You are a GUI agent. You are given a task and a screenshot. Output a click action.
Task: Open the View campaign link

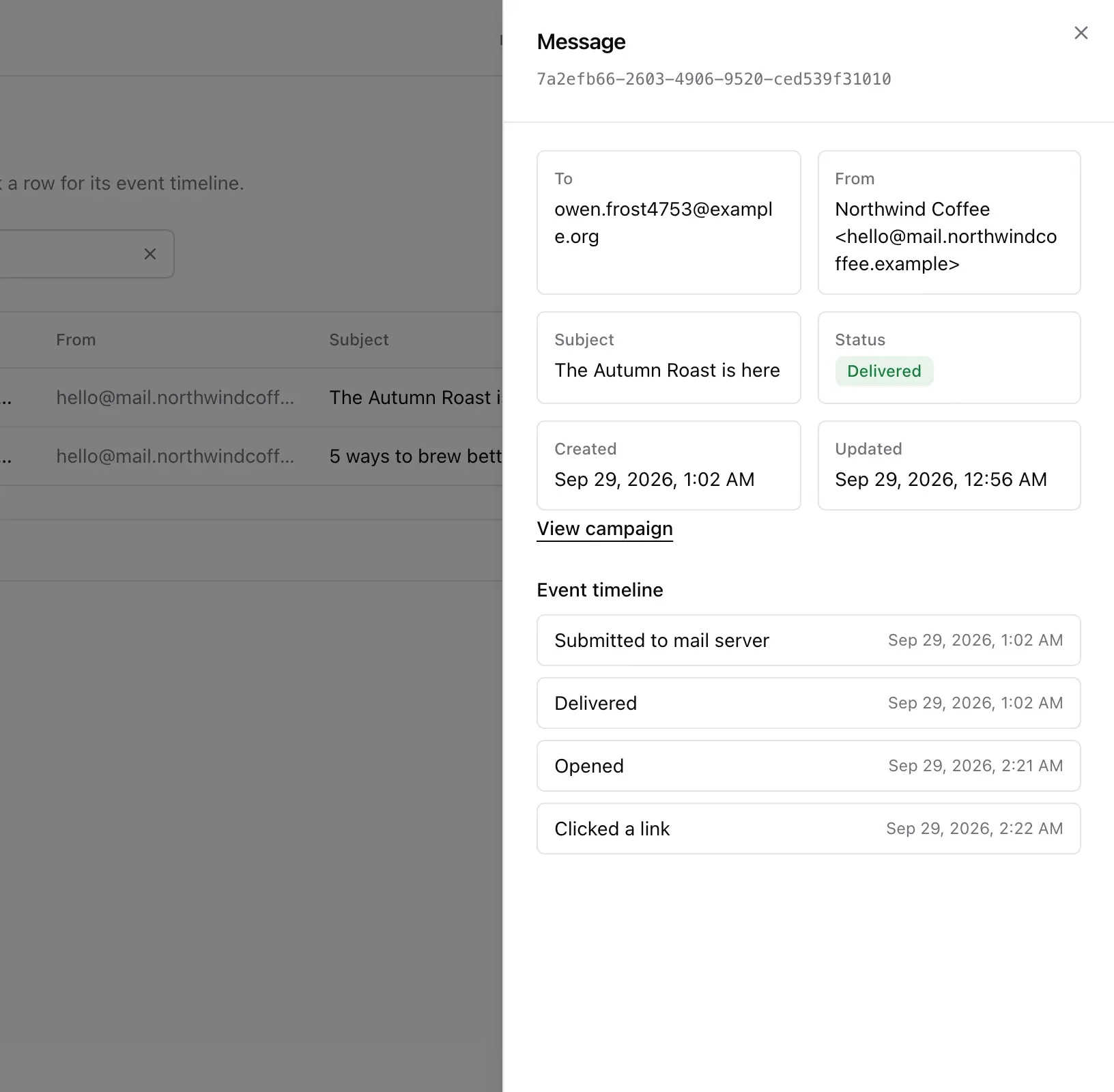(605, 529)
